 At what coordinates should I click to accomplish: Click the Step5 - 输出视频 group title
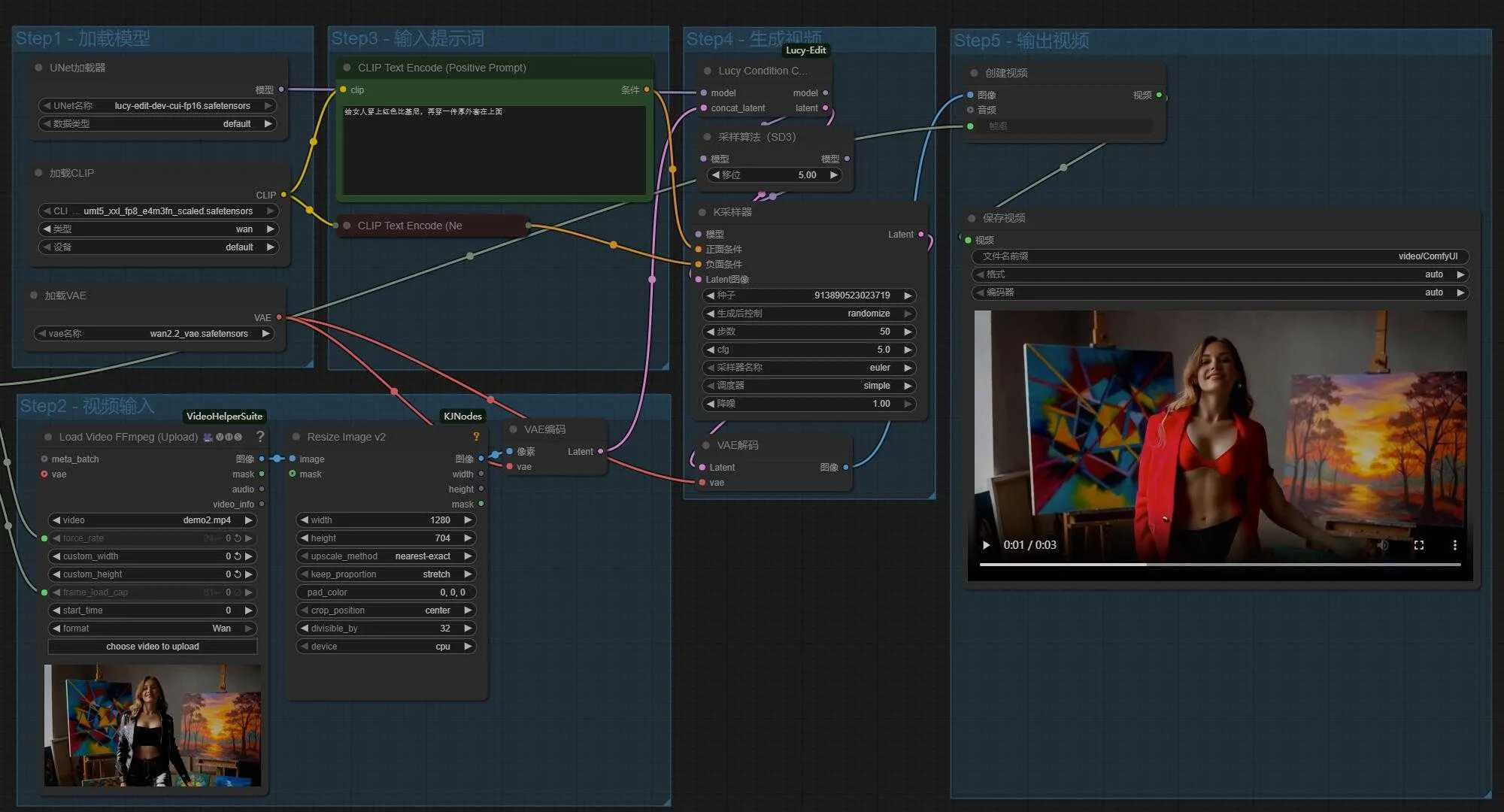(x=1020, y=41)
